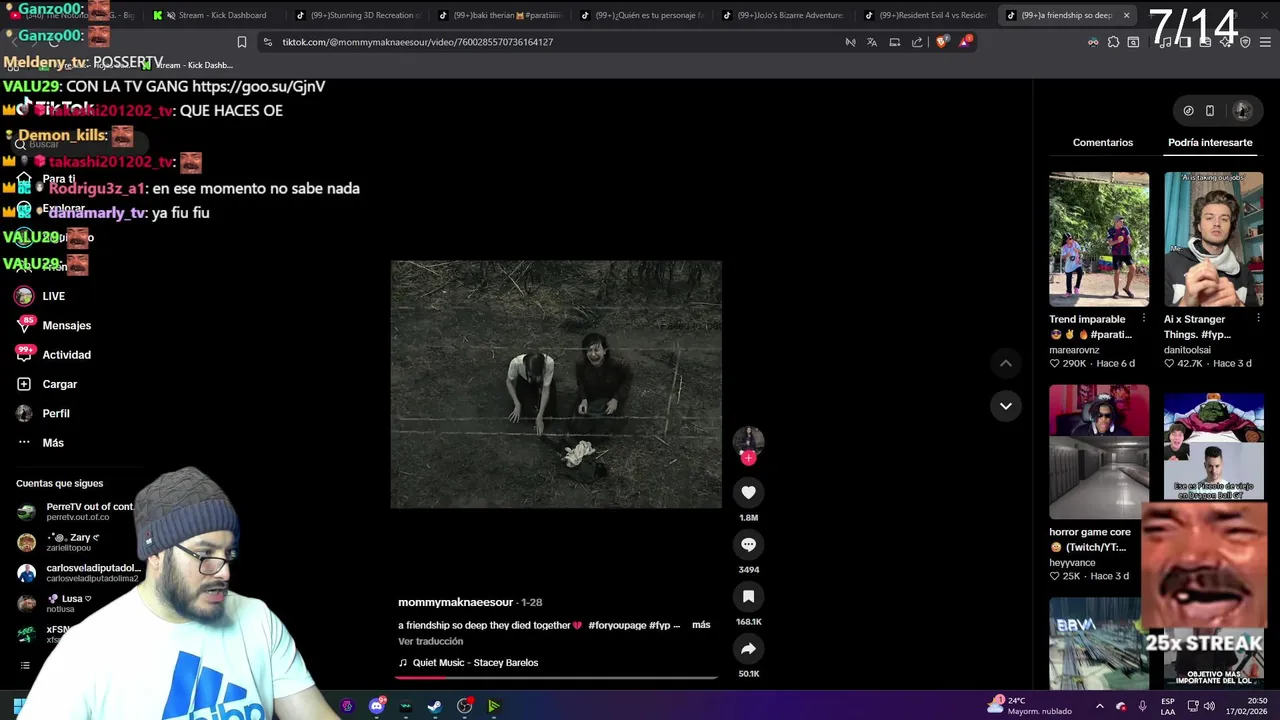
Task: Switch to 'JoJo's Bizarre Adventure' browser tab
Action: (x=786, y=15)
